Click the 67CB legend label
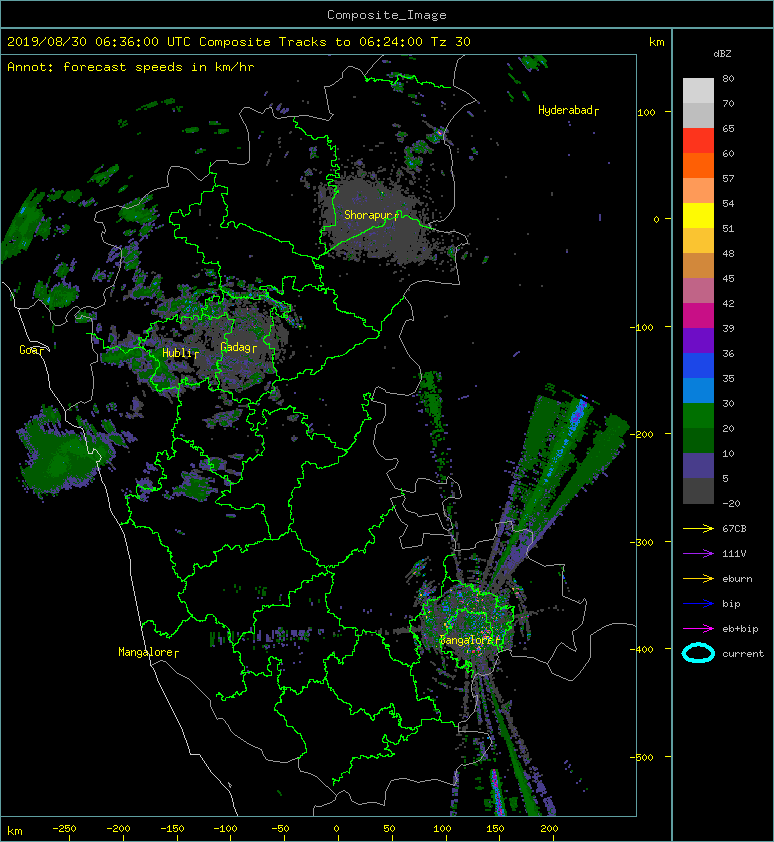 734,528
